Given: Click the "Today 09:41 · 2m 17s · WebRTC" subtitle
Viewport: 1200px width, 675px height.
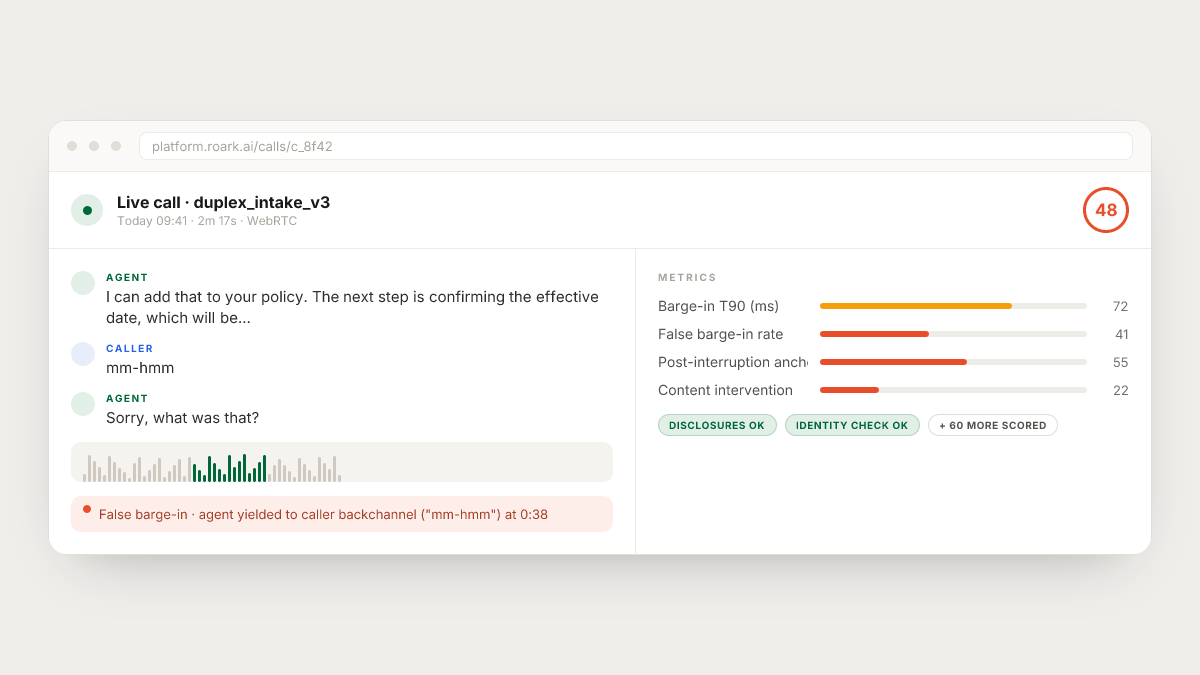Looking at the screenshot, I should (x=207, y=221).
